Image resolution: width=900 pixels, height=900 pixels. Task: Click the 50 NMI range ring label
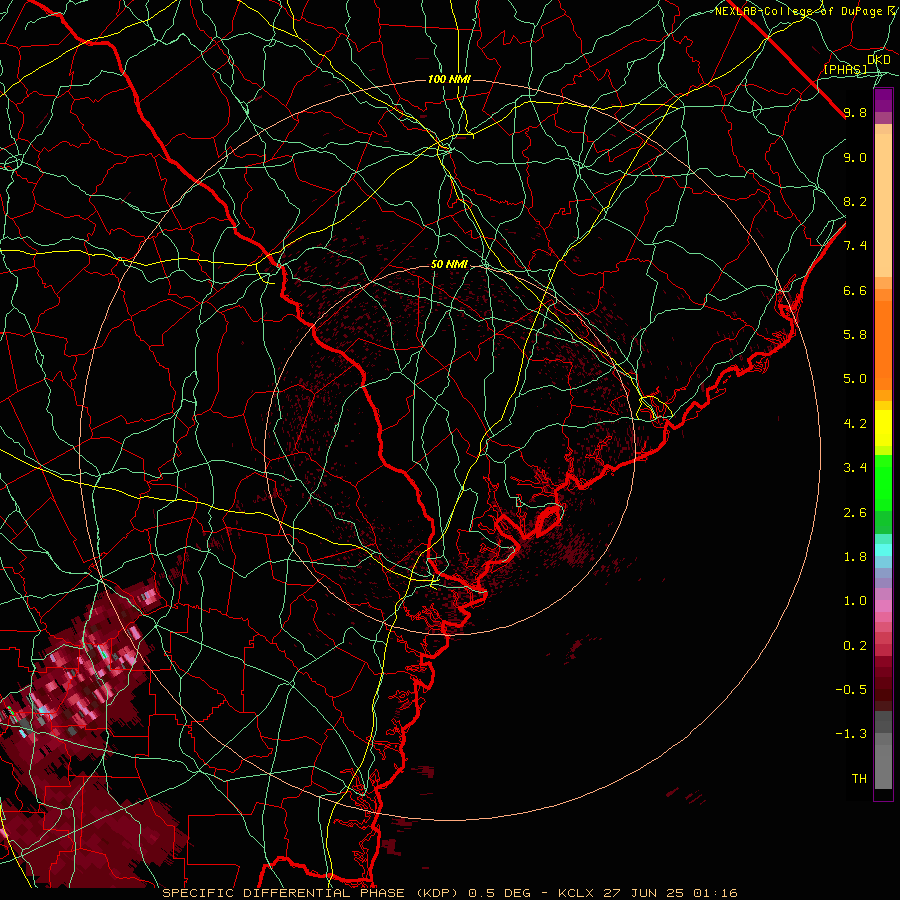click(x=449, y=265)
